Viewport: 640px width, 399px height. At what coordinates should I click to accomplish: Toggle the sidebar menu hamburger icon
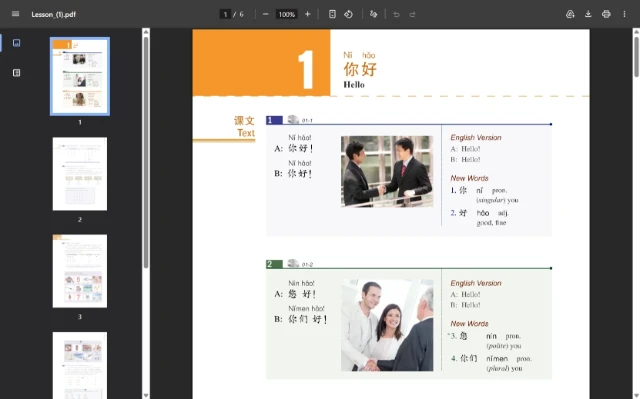16,14
